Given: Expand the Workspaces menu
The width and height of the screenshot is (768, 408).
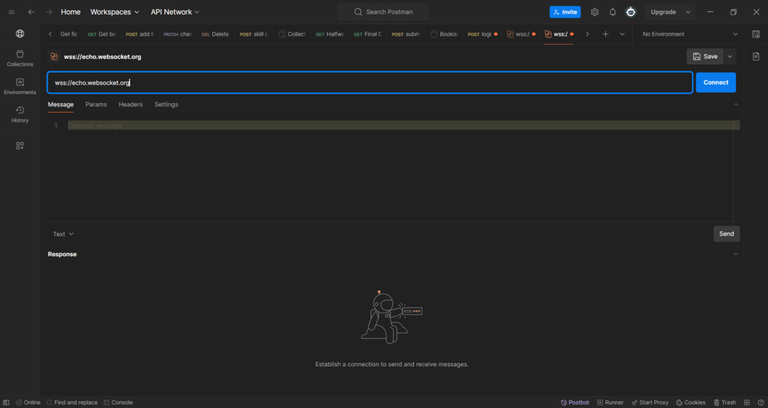Looking at the screenshot, I should [114, 12].
